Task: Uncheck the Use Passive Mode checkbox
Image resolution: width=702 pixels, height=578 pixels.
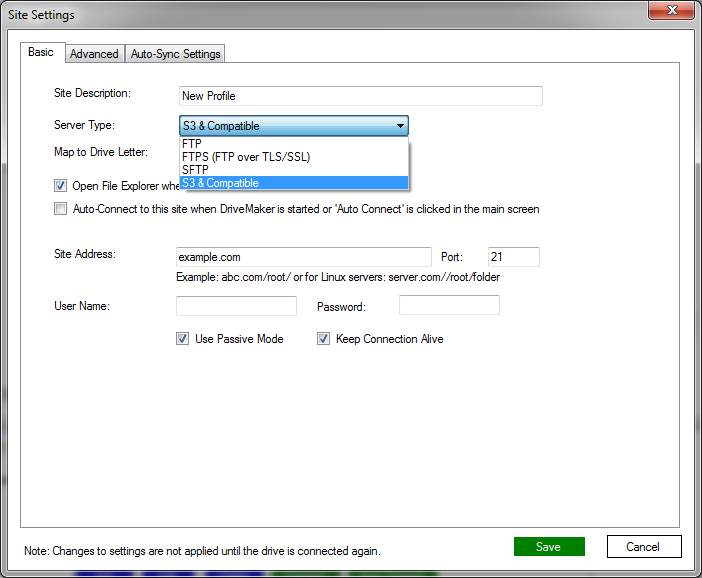Action: (x=183, y=339)
